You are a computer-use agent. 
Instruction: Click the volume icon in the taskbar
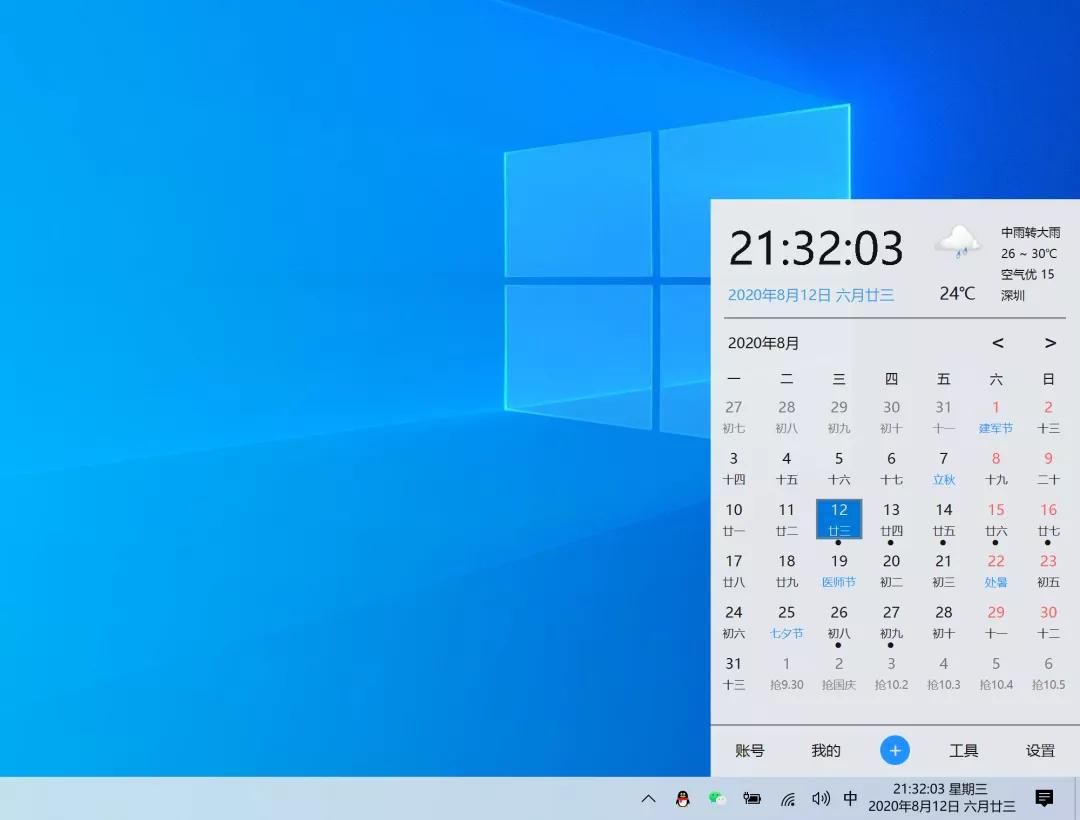pyautogui.click(x=820, y=799)
